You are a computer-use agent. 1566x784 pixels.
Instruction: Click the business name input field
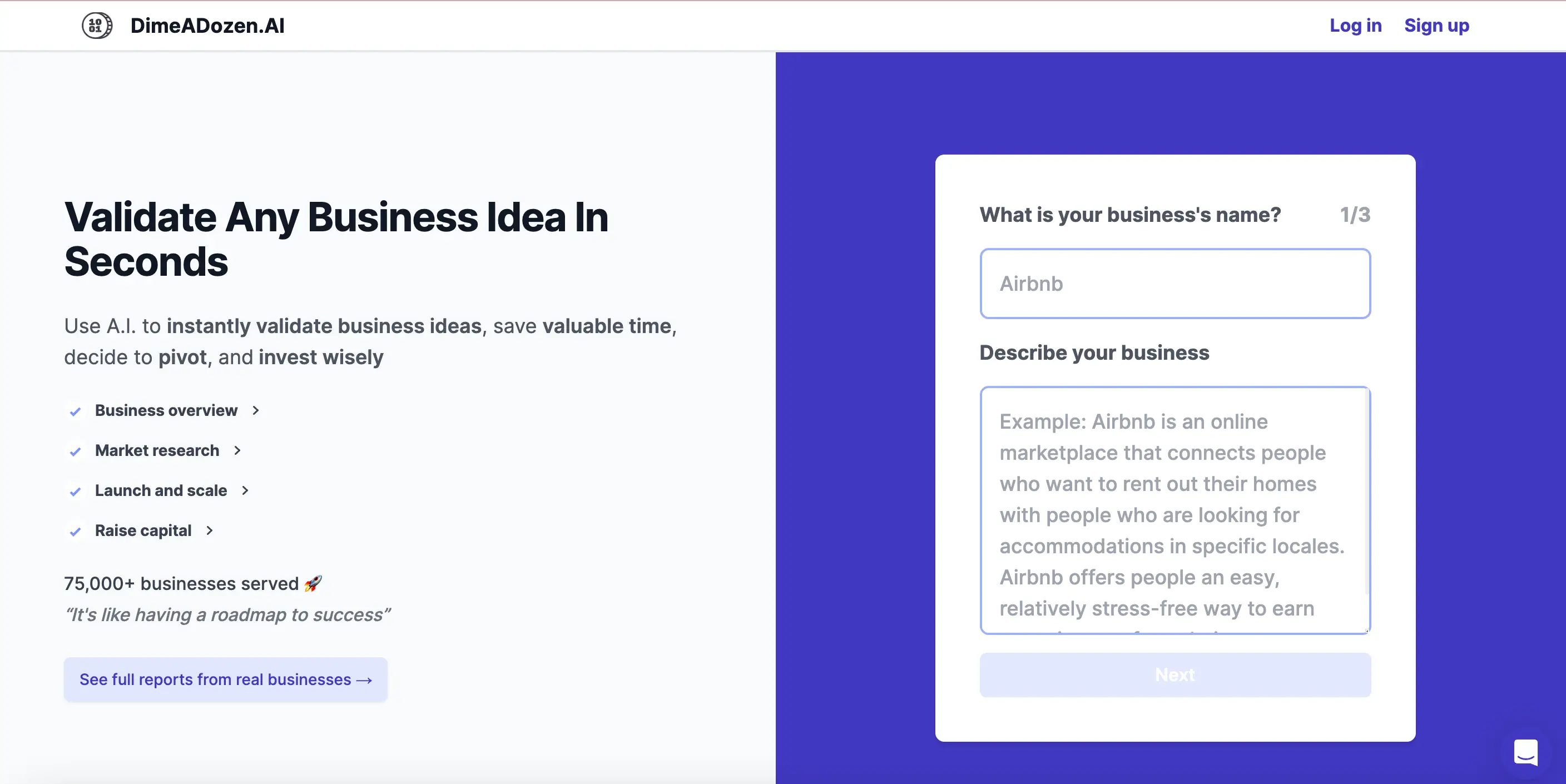tap(1175, 283)
